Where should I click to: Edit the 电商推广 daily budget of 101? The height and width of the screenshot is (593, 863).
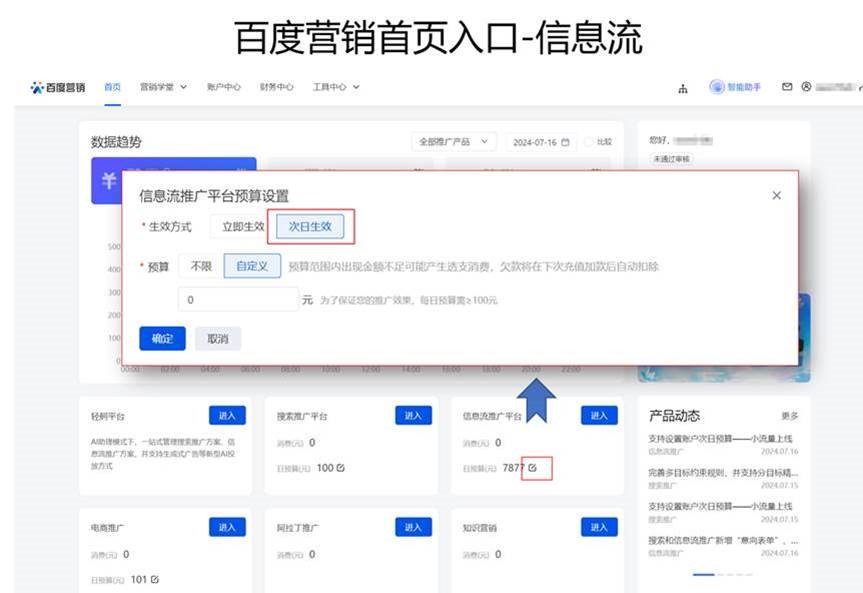[x=155, y=579]
